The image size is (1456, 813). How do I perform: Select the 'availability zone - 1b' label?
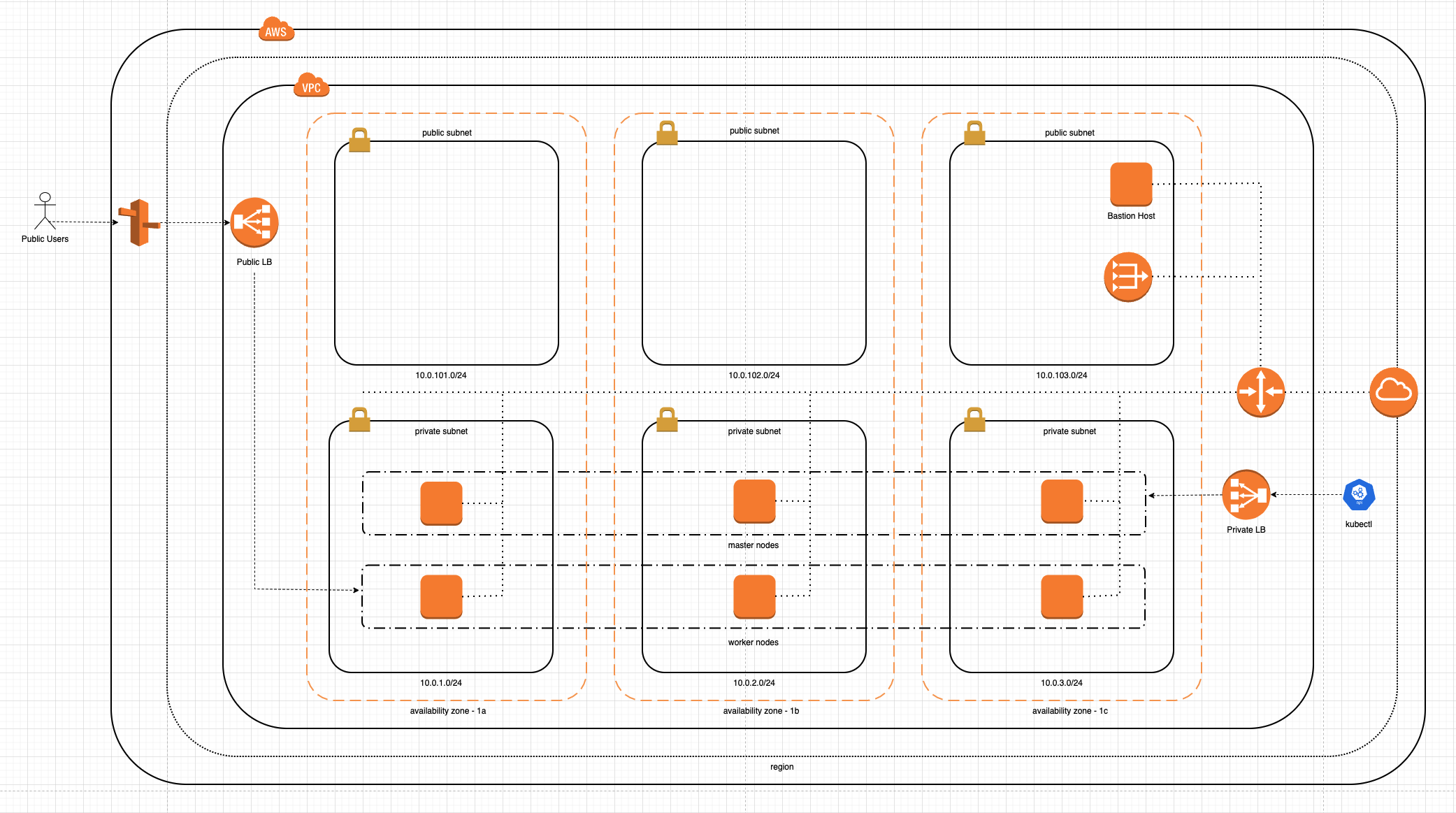(x=761, y=711)
